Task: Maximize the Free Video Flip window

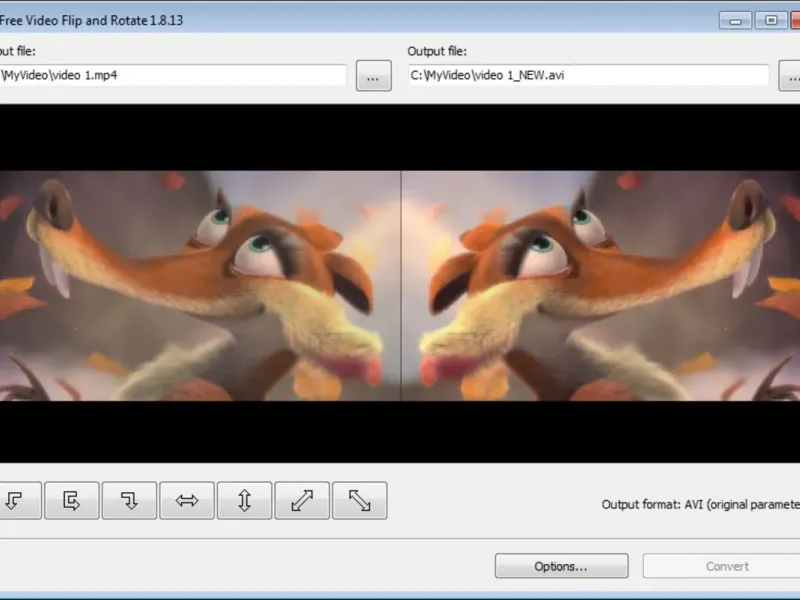Action: (771, 20)
